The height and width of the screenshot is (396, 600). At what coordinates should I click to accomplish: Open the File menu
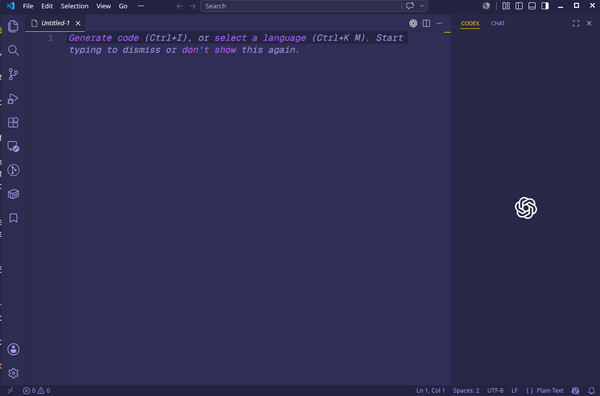click(x=28, y=6)
